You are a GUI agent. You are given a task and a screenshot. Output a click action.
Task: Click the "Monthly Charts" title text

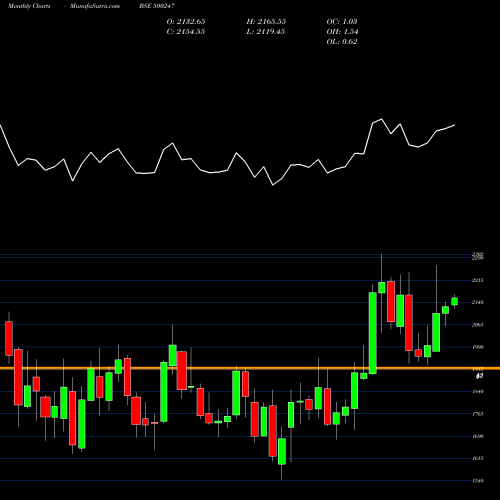29,6
